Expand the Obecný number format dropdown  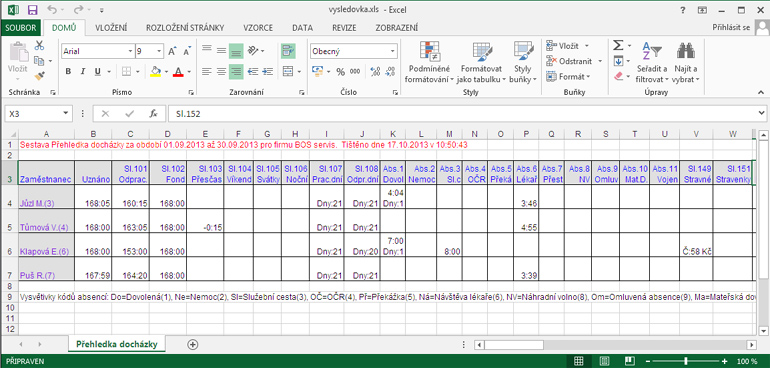[393, 51]
